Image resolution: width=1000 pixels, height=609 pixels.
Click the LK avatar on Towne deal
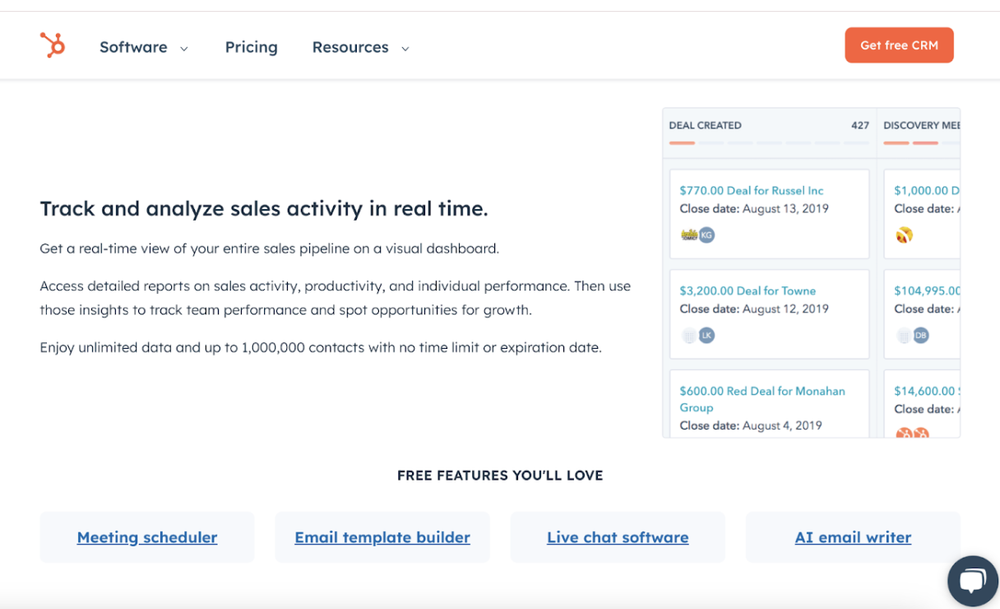click(707, 336)
